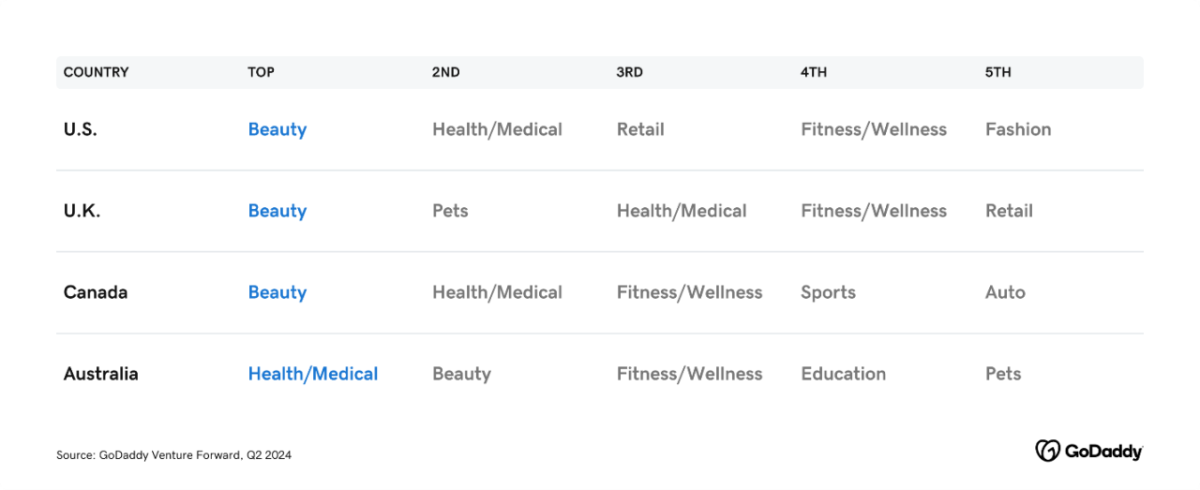Select the COUNTRY column header
This screenshot has width=1200, height=490.
pos(96,73)
